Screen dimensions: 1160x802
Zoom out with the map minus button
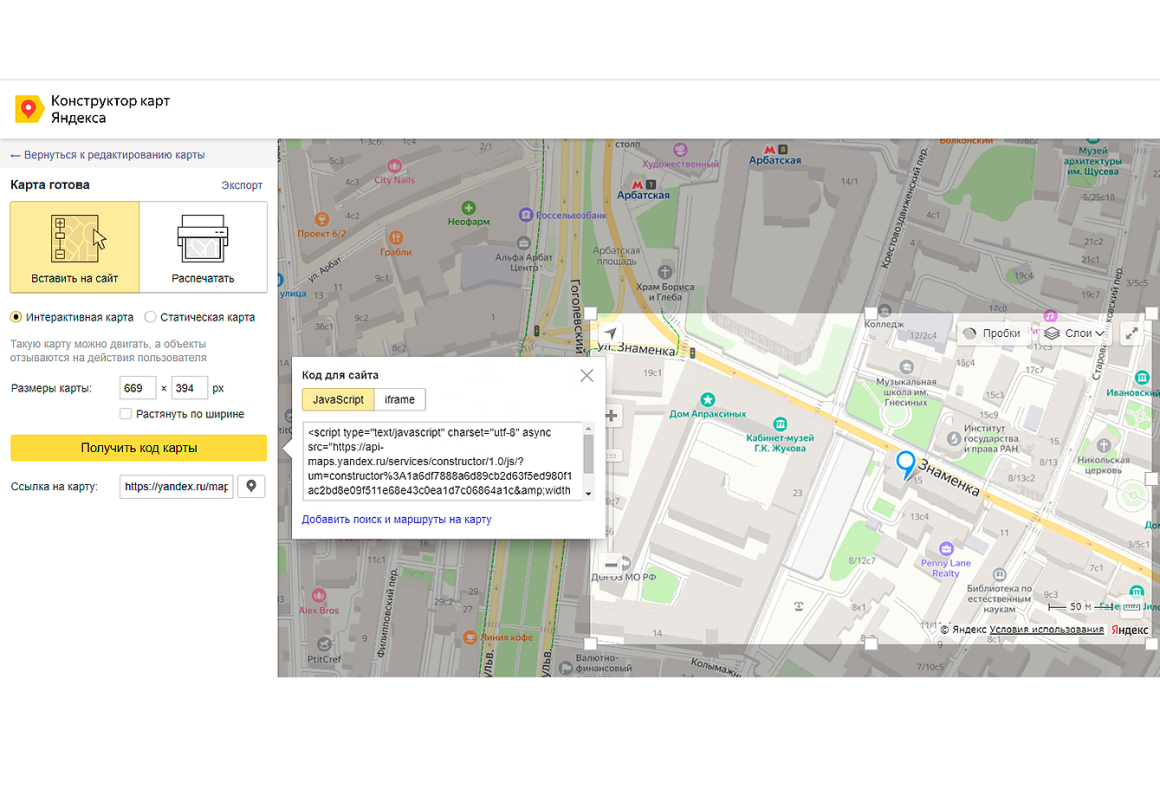[x=612, y=564]
